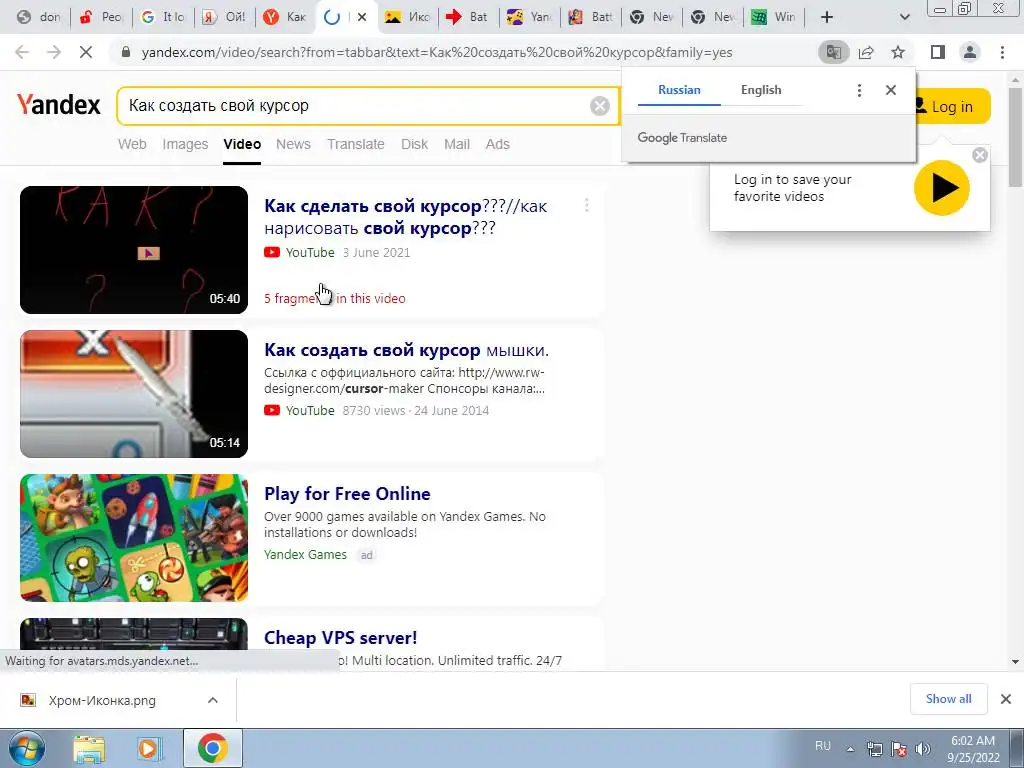Click the Yandex logo
1024x768 pixels.
[x=59, y=104]
